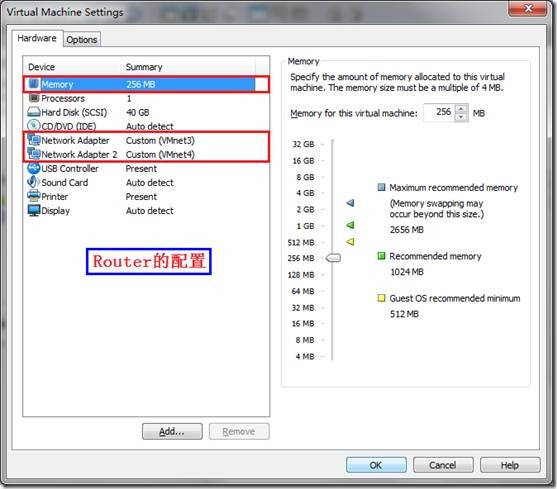The width and height of the screenshot is (557, 489).
Task: Click the 4 GB mark on memory scale
Action: tap(305, 193)
